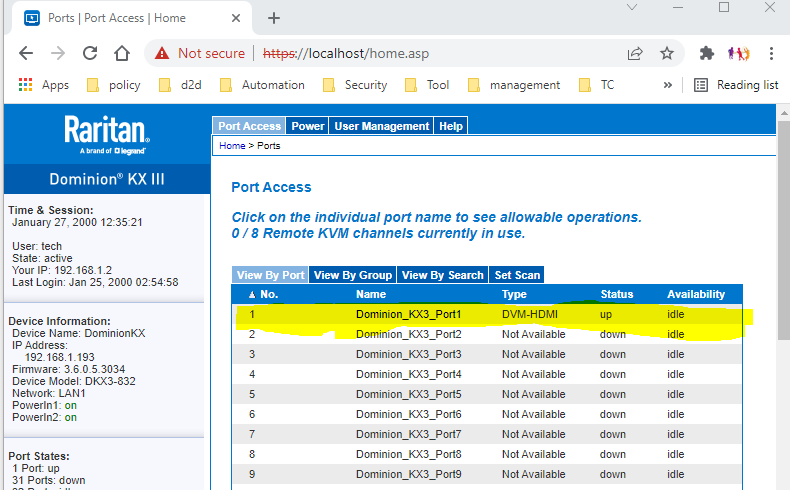Click the tab search dropdown arrow
The image size is (790, 490).
(632, 7)
